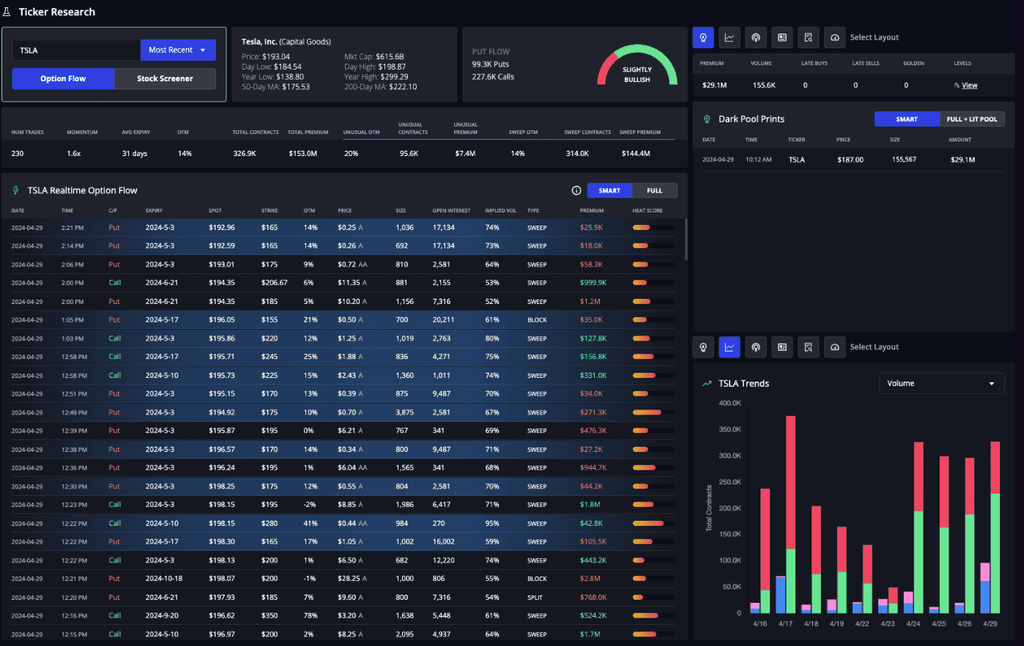Click the $153.0M total premium value
Image resolution: width=1024 pixels, height=646 pixels.
click(303, 154)
